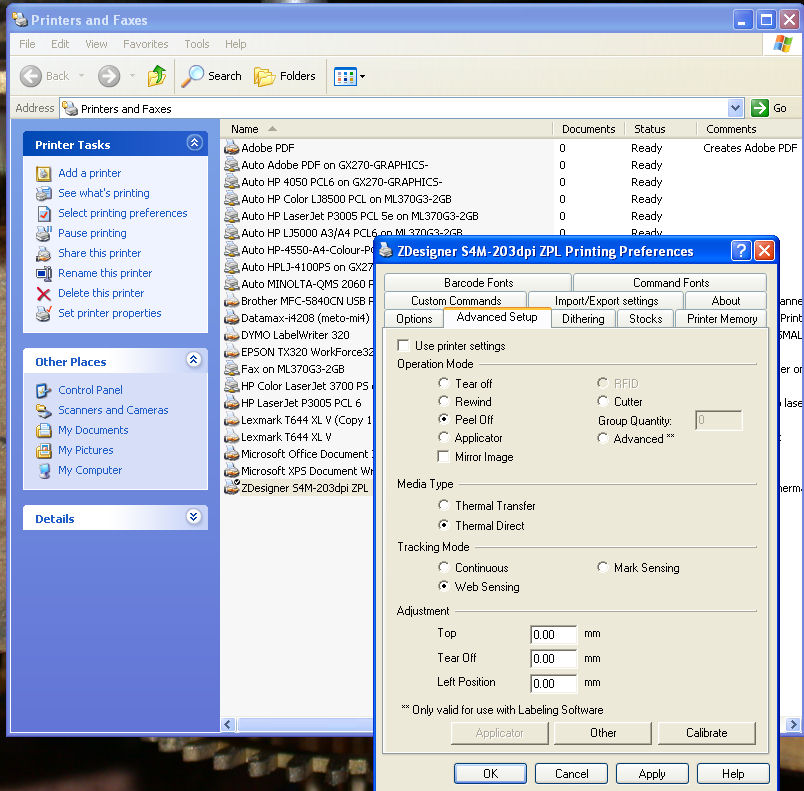Viewport: 804px width, 791px height.
Task: Open the Custom Commands tab
Action: [456, 300]
